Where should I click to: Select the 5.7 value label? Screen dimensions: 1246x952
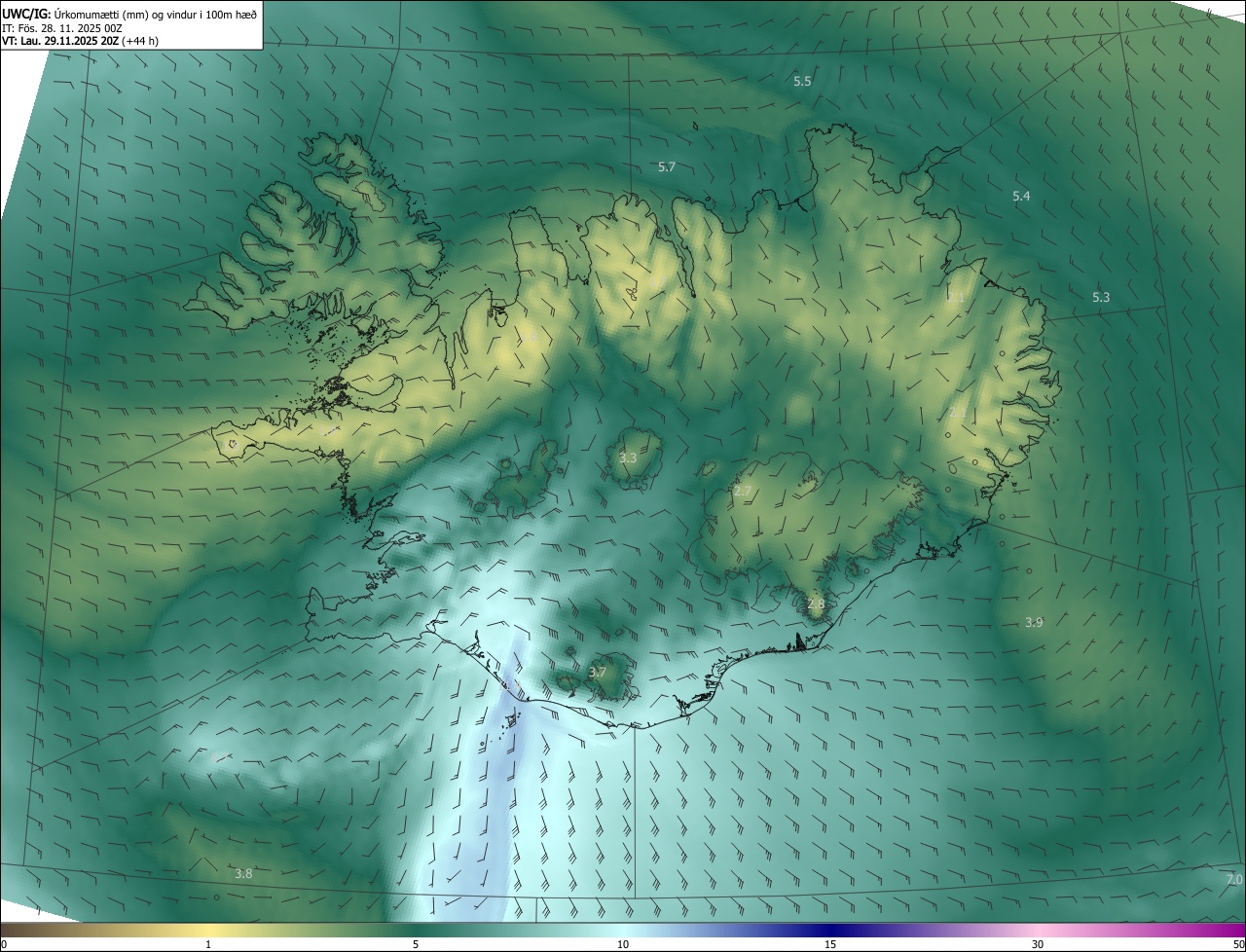pyautogui.click(x=667, y=167)
